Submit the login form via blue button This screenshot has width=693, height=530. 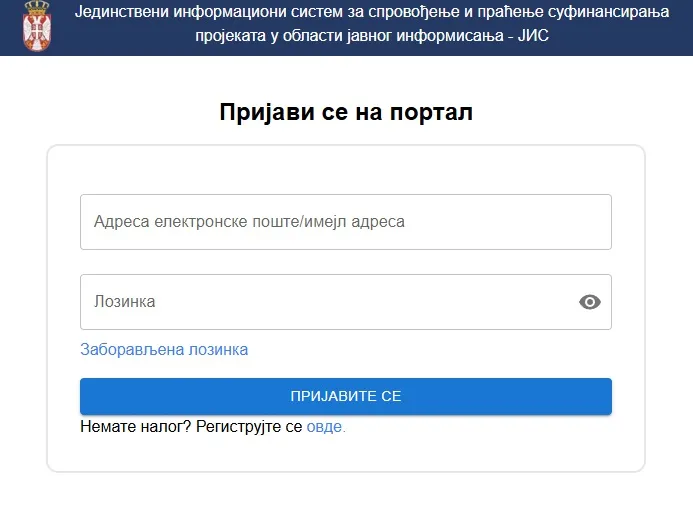coord(345,396)
